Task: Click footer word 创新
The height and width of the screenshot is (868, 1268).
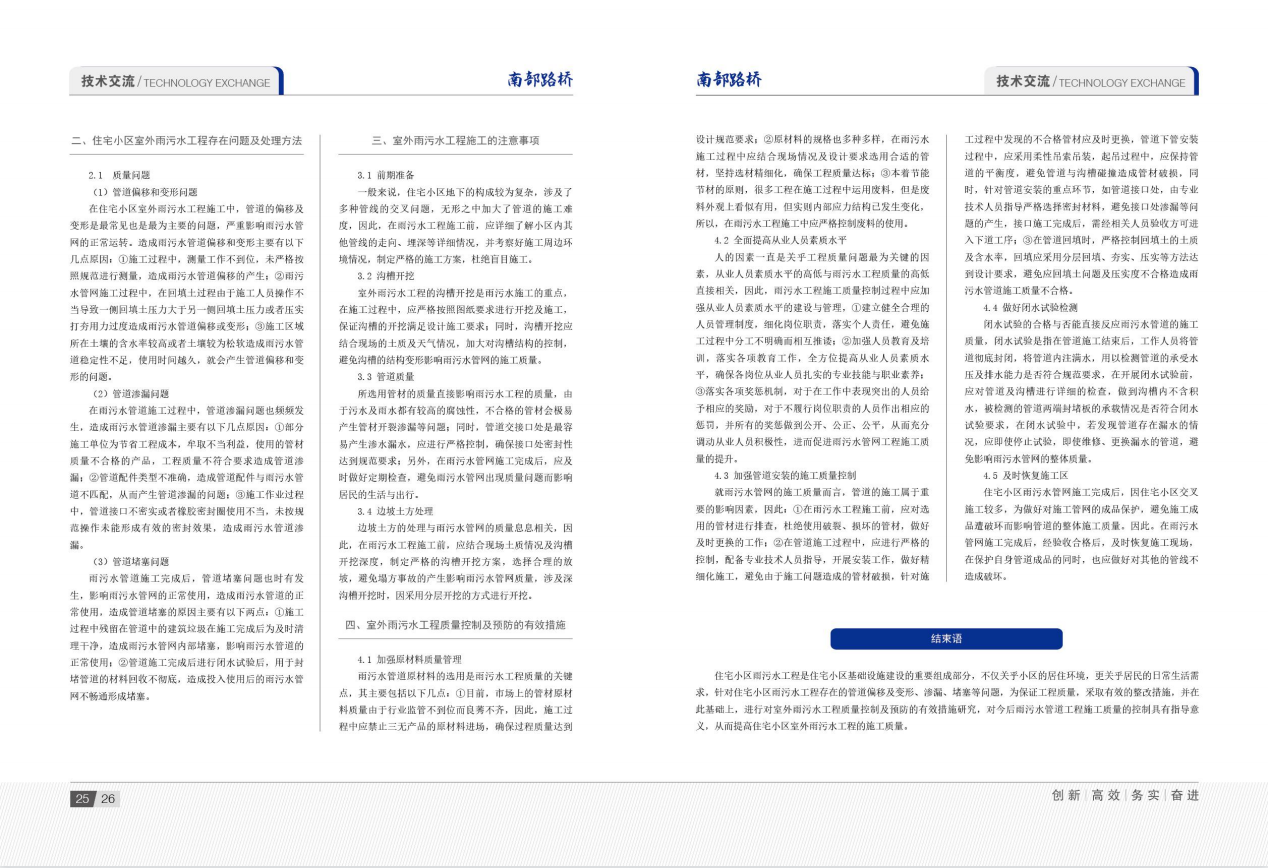Action: click(x=1066, y=795)
